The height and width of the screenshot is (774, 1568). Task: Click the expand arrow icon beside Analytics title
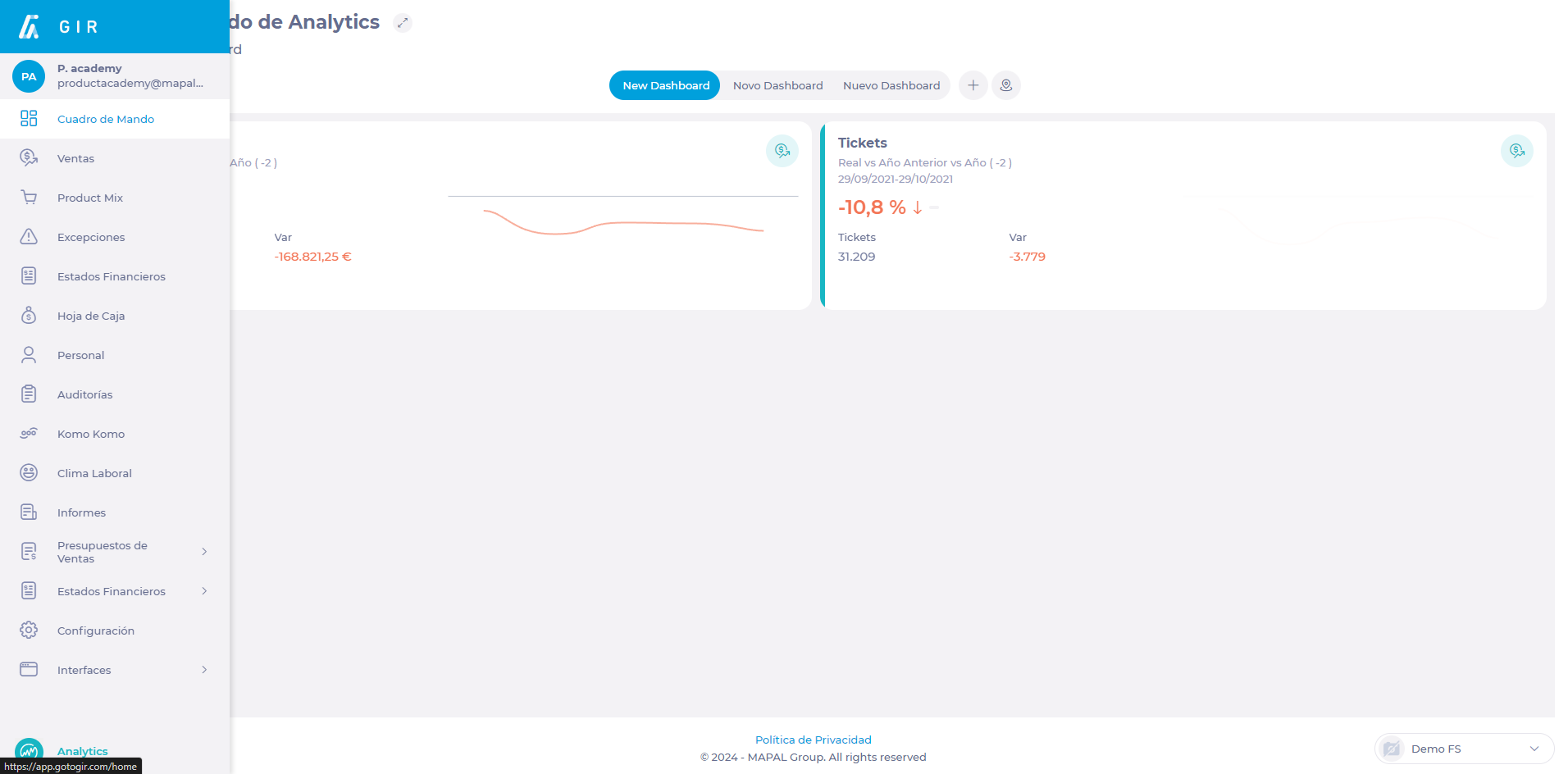pyautogui.click(x=403, y=23)
